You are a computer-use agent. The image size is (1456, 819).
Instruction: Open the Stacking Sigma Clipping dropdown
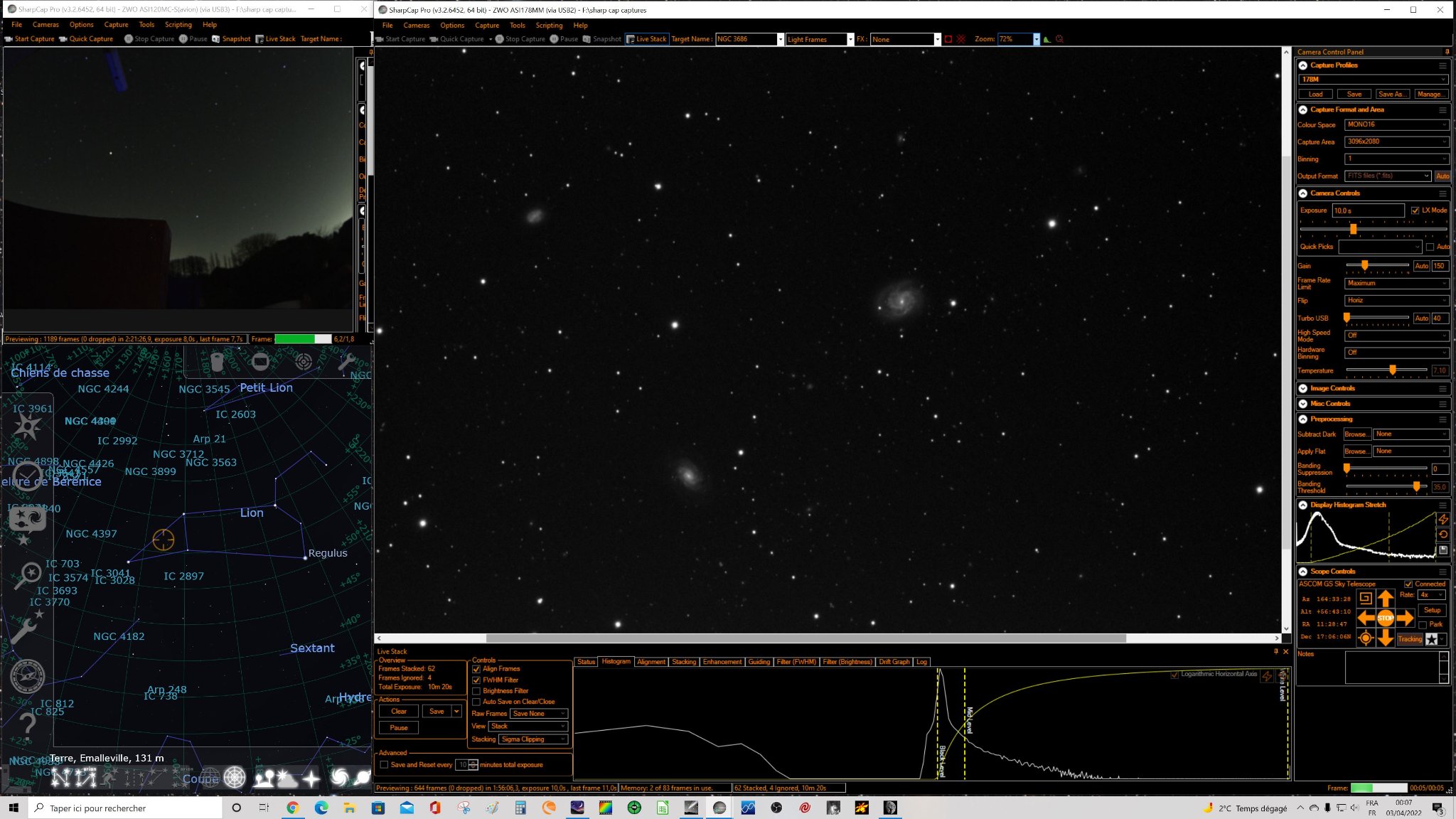point(533,739)
